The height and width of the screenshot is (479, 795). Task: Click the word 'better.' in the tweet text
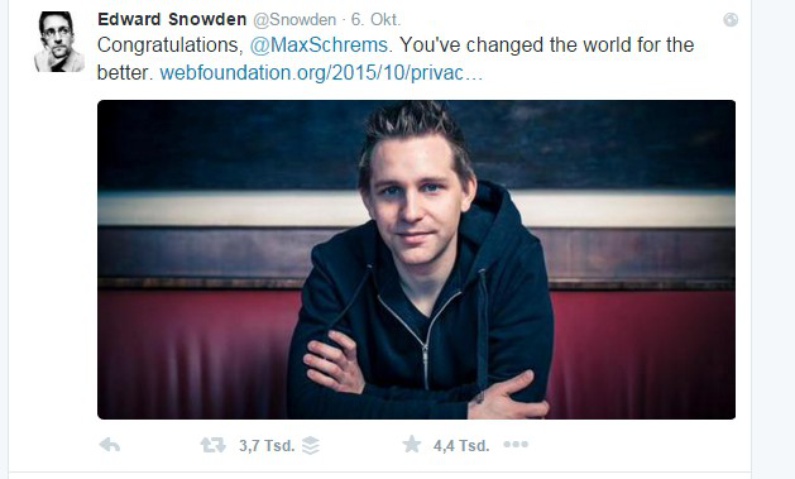coord(125,73)
